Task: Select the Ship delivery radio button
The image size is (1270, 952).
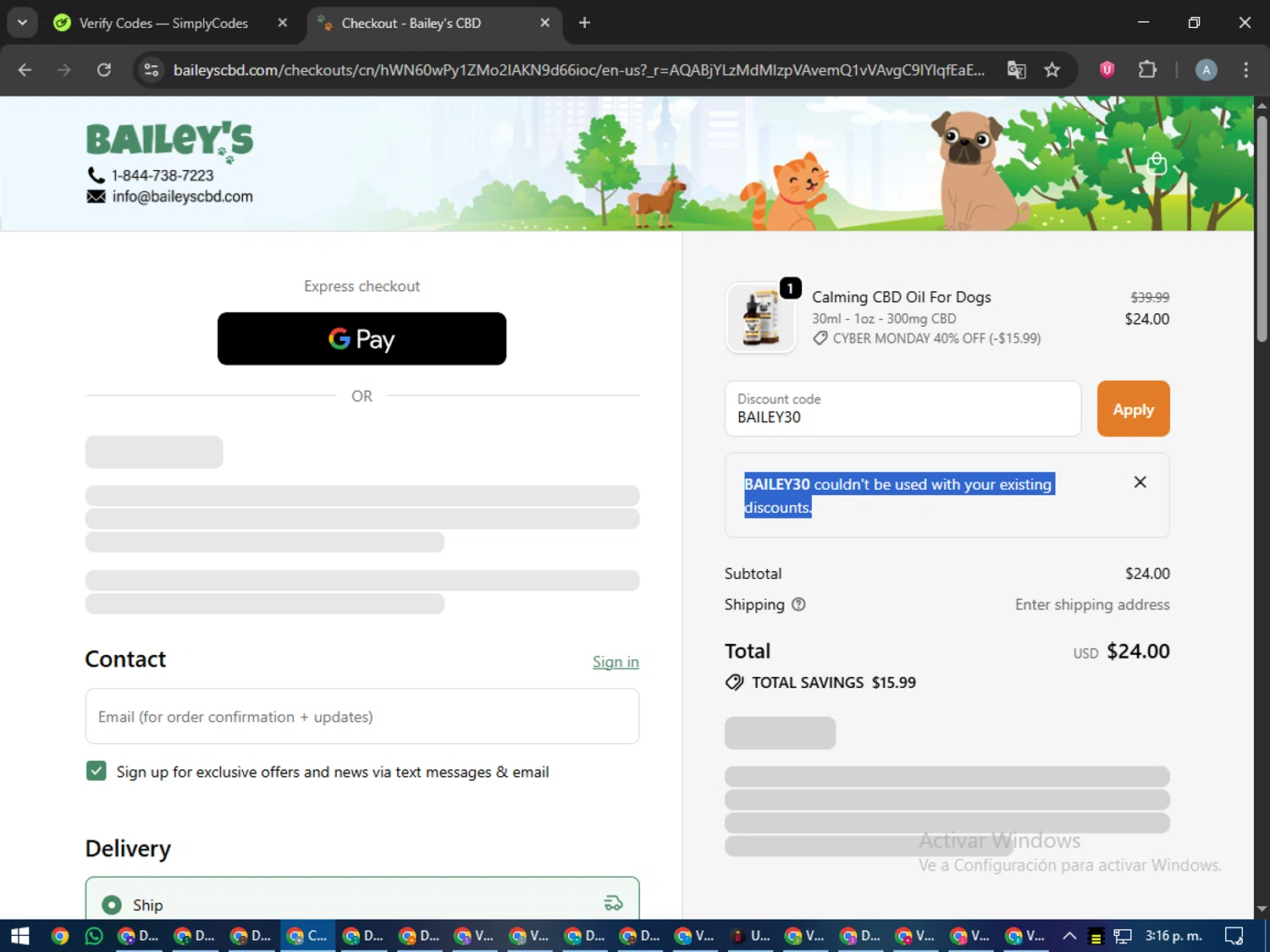Action: point(112,905)
